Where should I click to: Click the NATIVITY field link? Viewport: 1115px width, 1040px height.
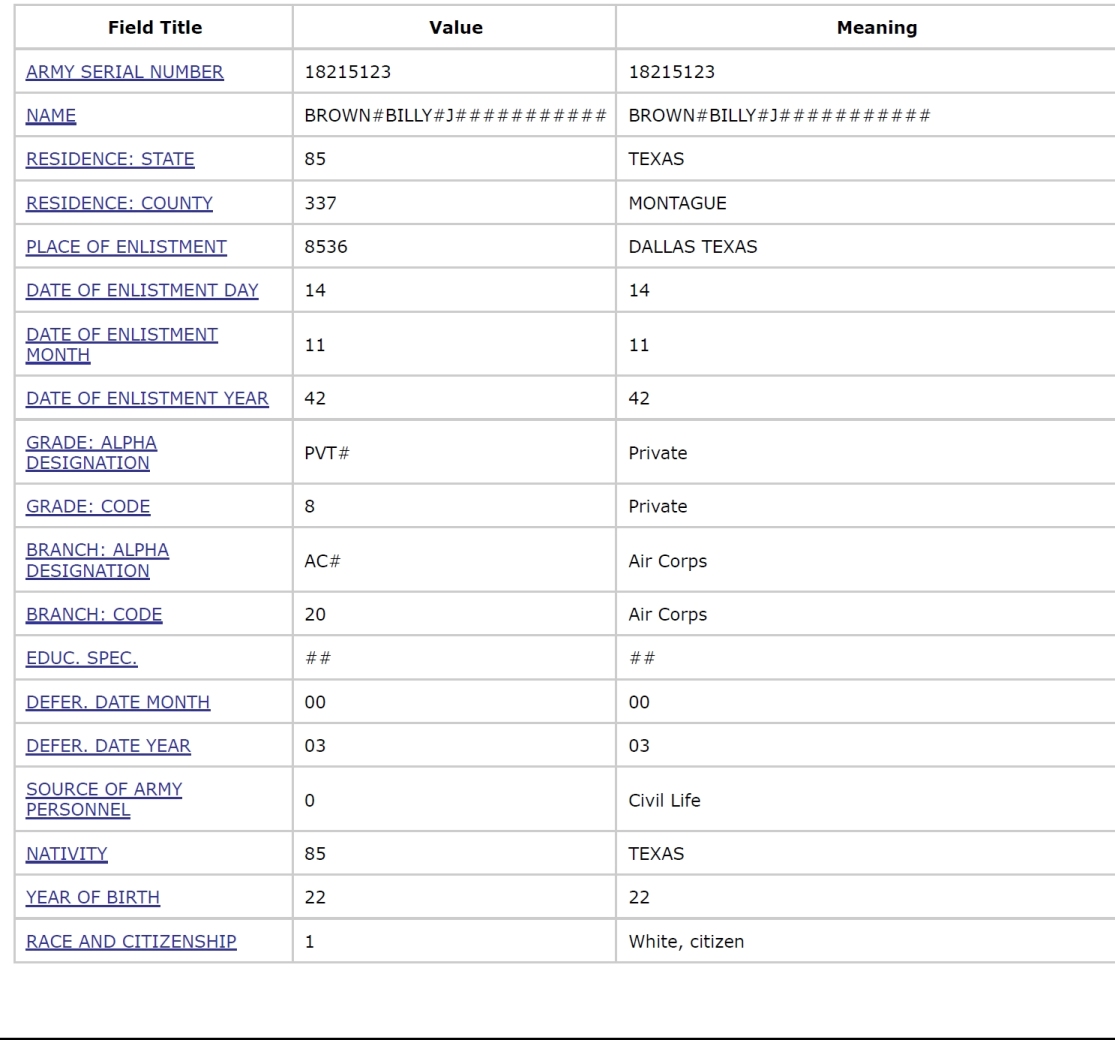pos(67,854)
